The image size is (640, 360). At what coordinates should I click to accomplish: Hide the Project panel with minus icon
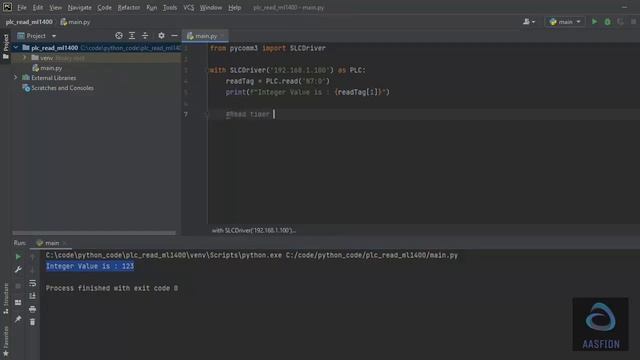pyautogui.click(x=174, y=36)
